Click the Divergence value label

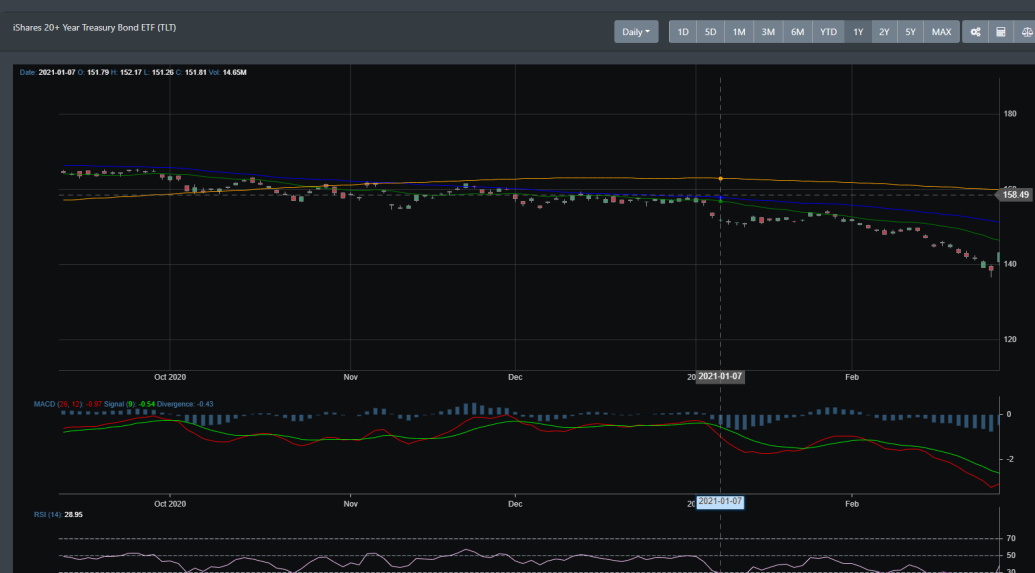(185, 404)
